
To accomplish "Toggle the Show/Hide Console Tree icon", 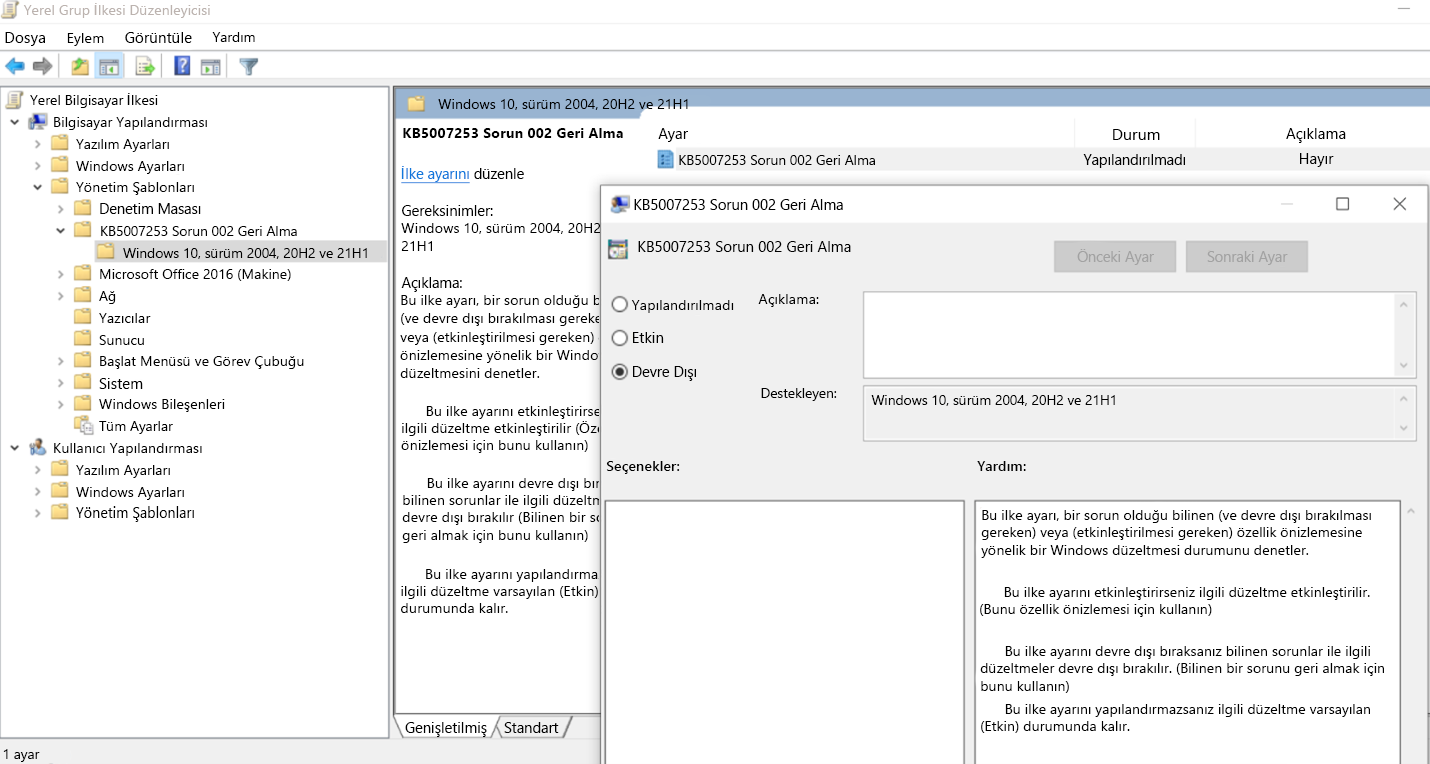I will pos(109,67).
